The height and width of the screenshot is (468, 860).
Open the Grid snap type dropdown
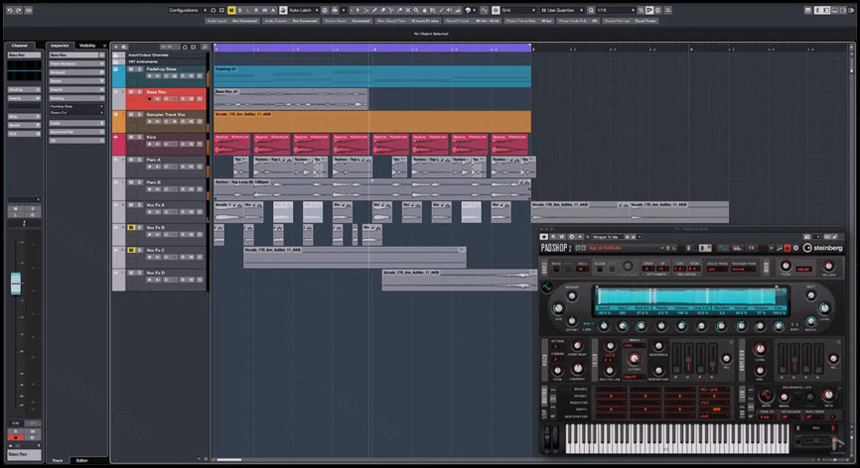point(518,10)
